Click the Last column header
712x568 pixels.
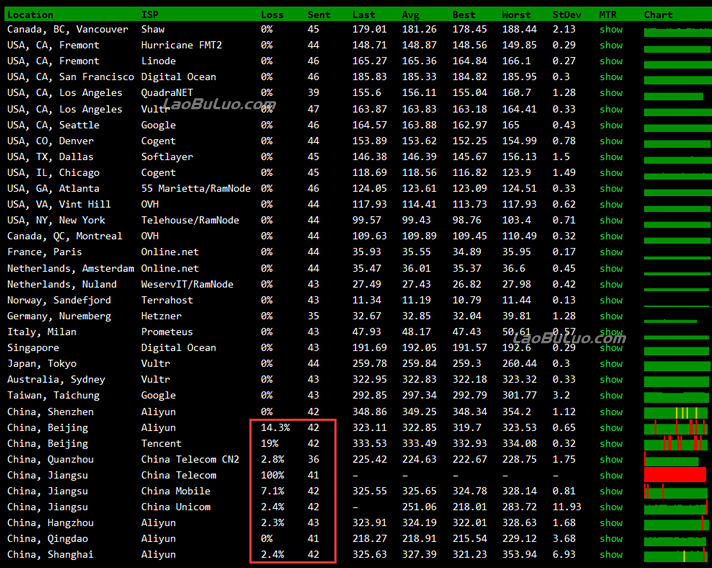[364, 15]
